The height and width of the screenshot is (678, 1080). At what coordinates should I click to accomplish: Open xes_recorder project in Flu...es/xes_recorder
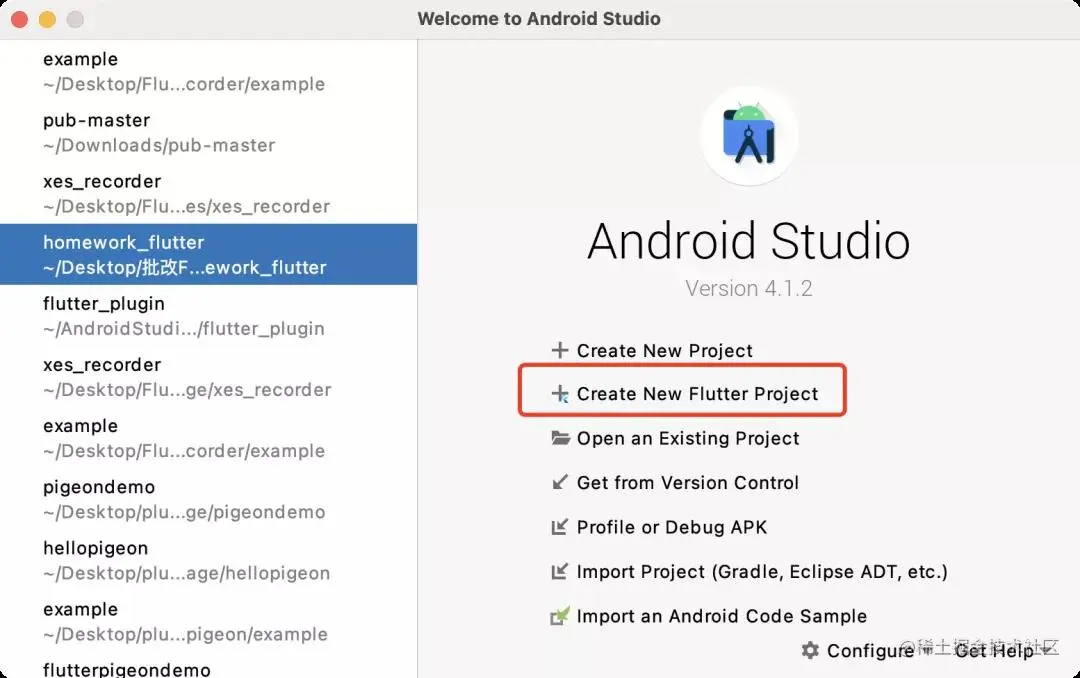(x=209, y=194)
